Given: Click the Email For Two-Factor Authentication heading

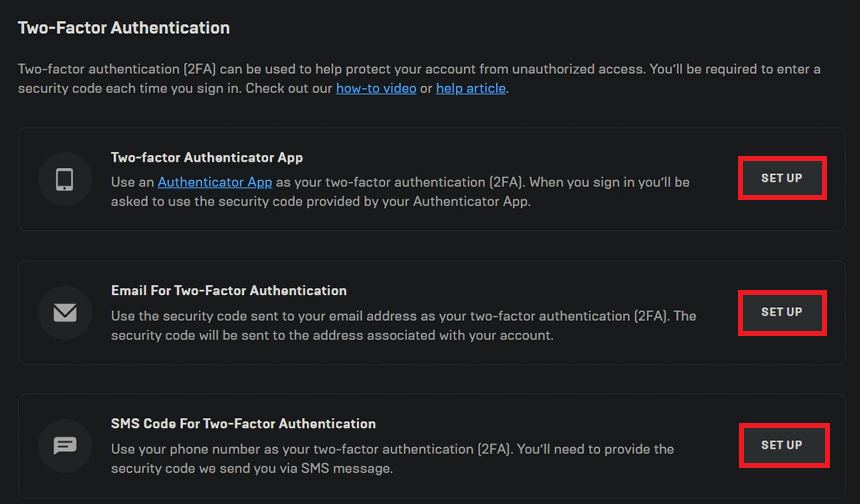Looking at the screenshot, I should [x=229, y=290].
